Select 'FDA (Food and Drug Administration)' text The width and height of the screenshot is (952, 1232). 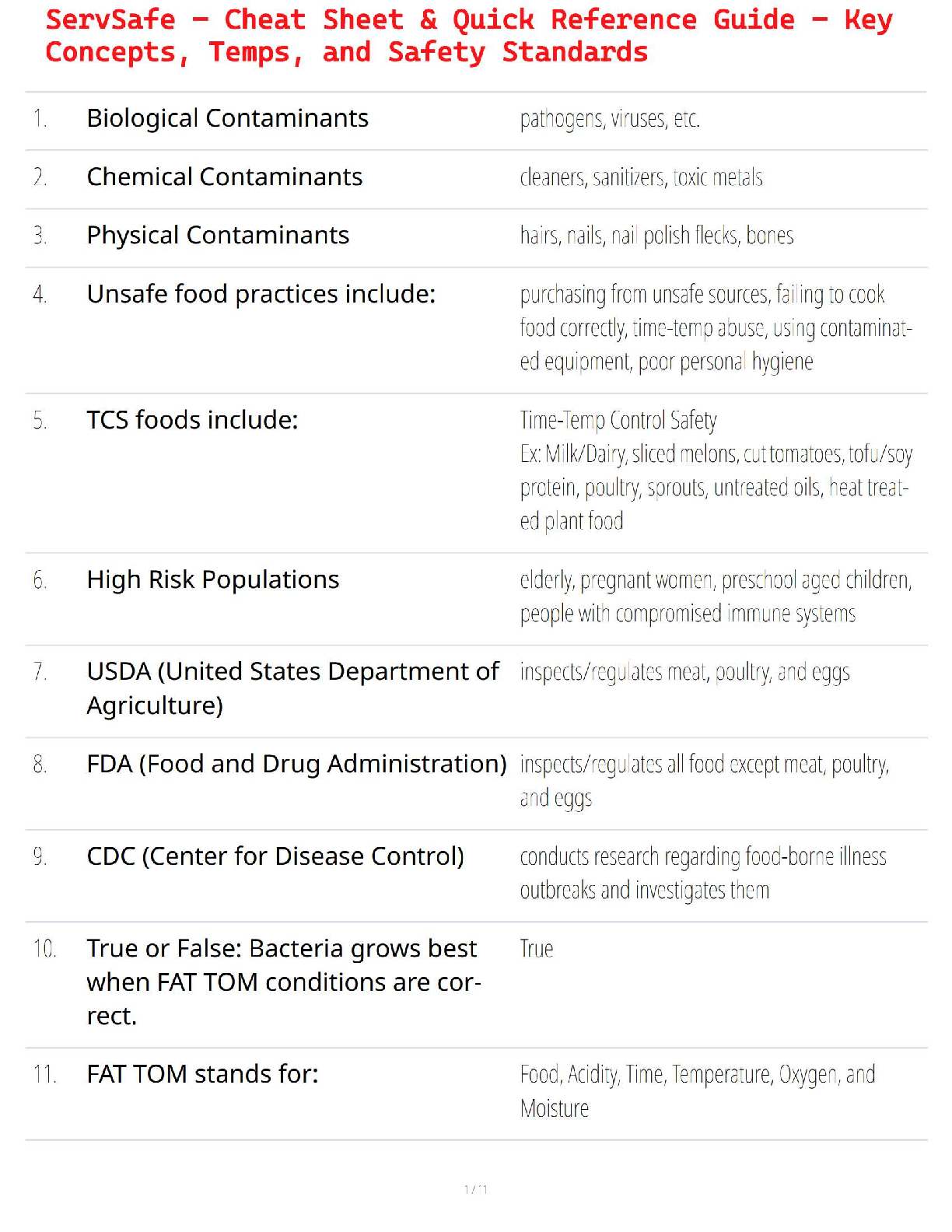coord(296,765)
